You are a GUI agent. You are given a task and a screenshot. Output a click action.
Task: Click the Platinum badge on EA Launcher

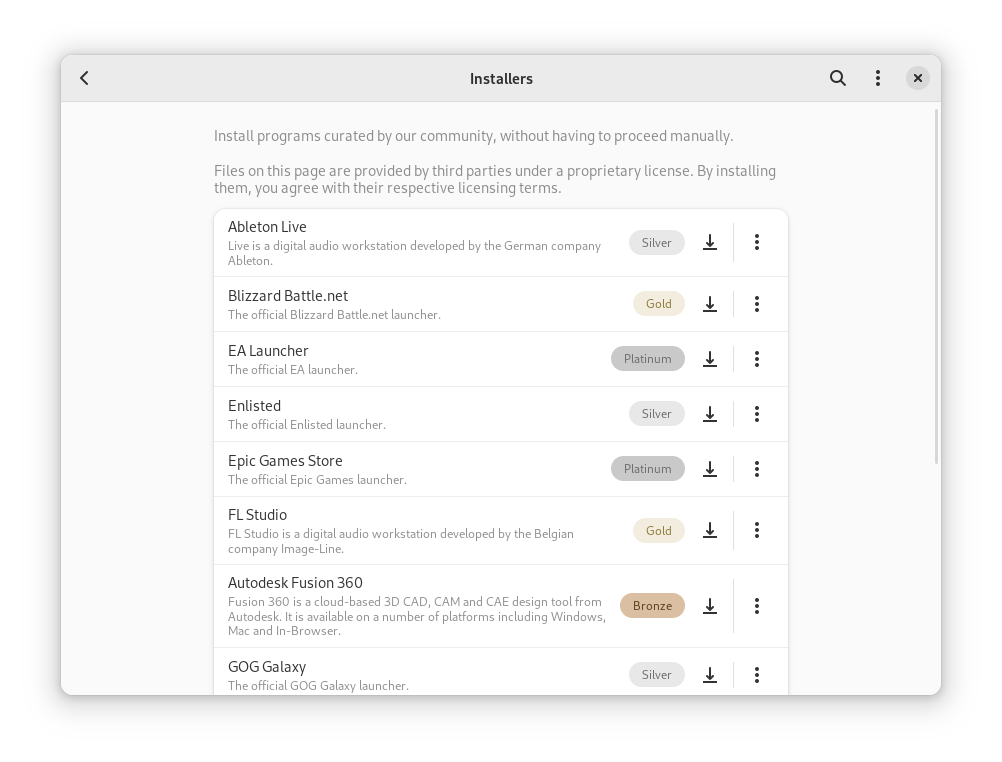pos(647,358)
